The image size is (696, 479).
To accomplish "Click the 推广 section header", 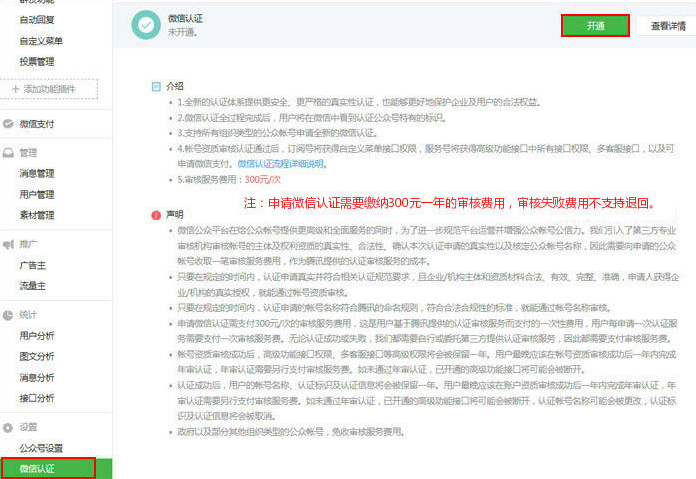I will [28, 244].
